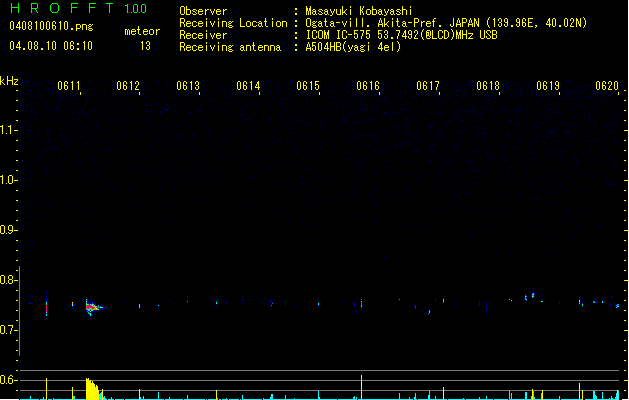Viewport: 629px width, 400px height.
Task: Click antenna text A504HB(yagi 4el)
Action: coord(353,47)
